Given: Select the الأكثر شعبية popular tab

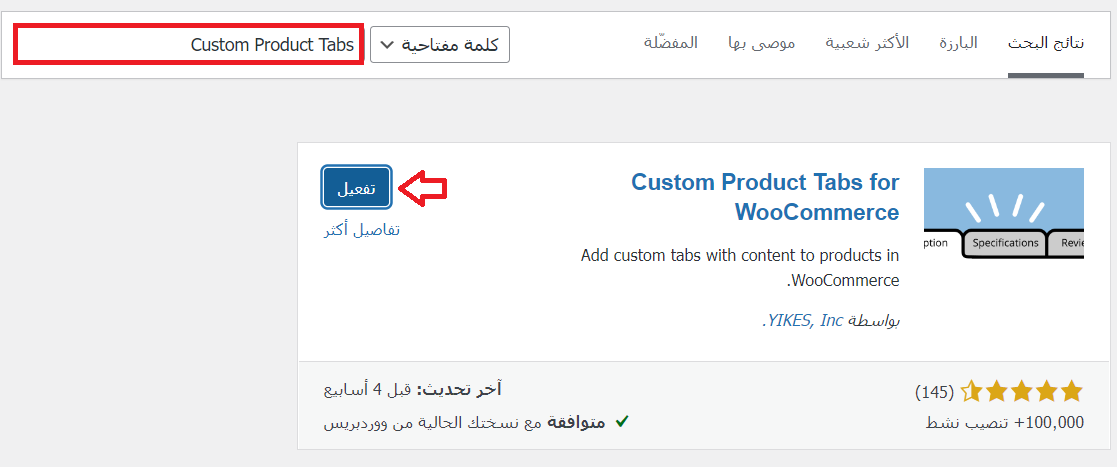Looking at the screenshot, I should click(x=866, y=43).
